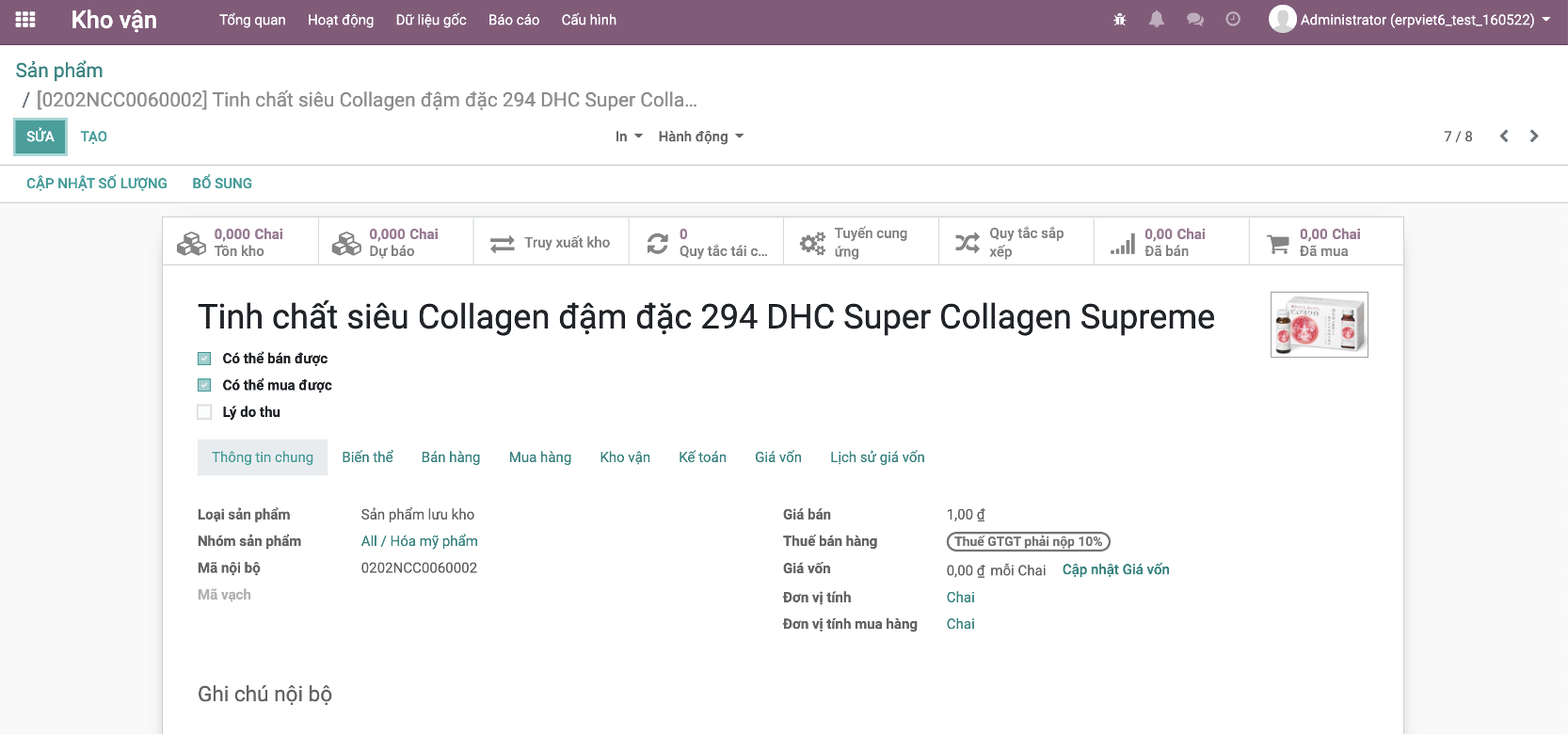Viewport: 1568px width, 736px height.
Task: Go to Sản phẩm breadcrumb
Action: (x=59, y=71)
